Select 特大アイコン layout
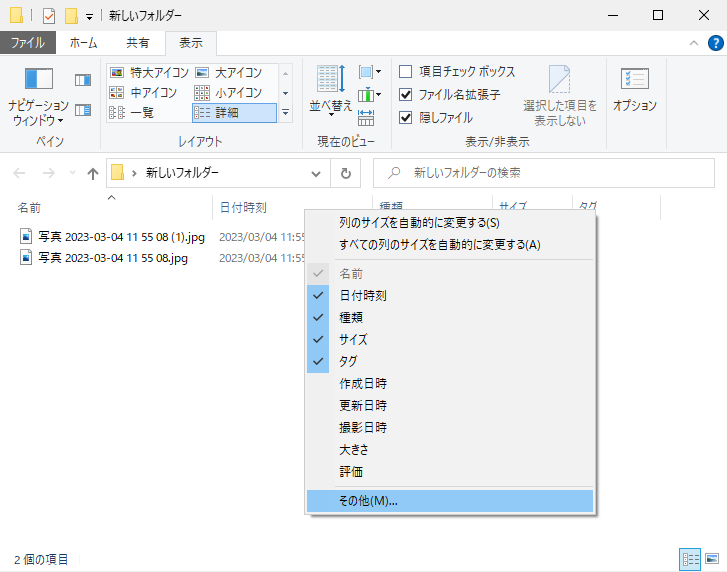The height and width of the screenshot is (572, 727). point(149,73)
